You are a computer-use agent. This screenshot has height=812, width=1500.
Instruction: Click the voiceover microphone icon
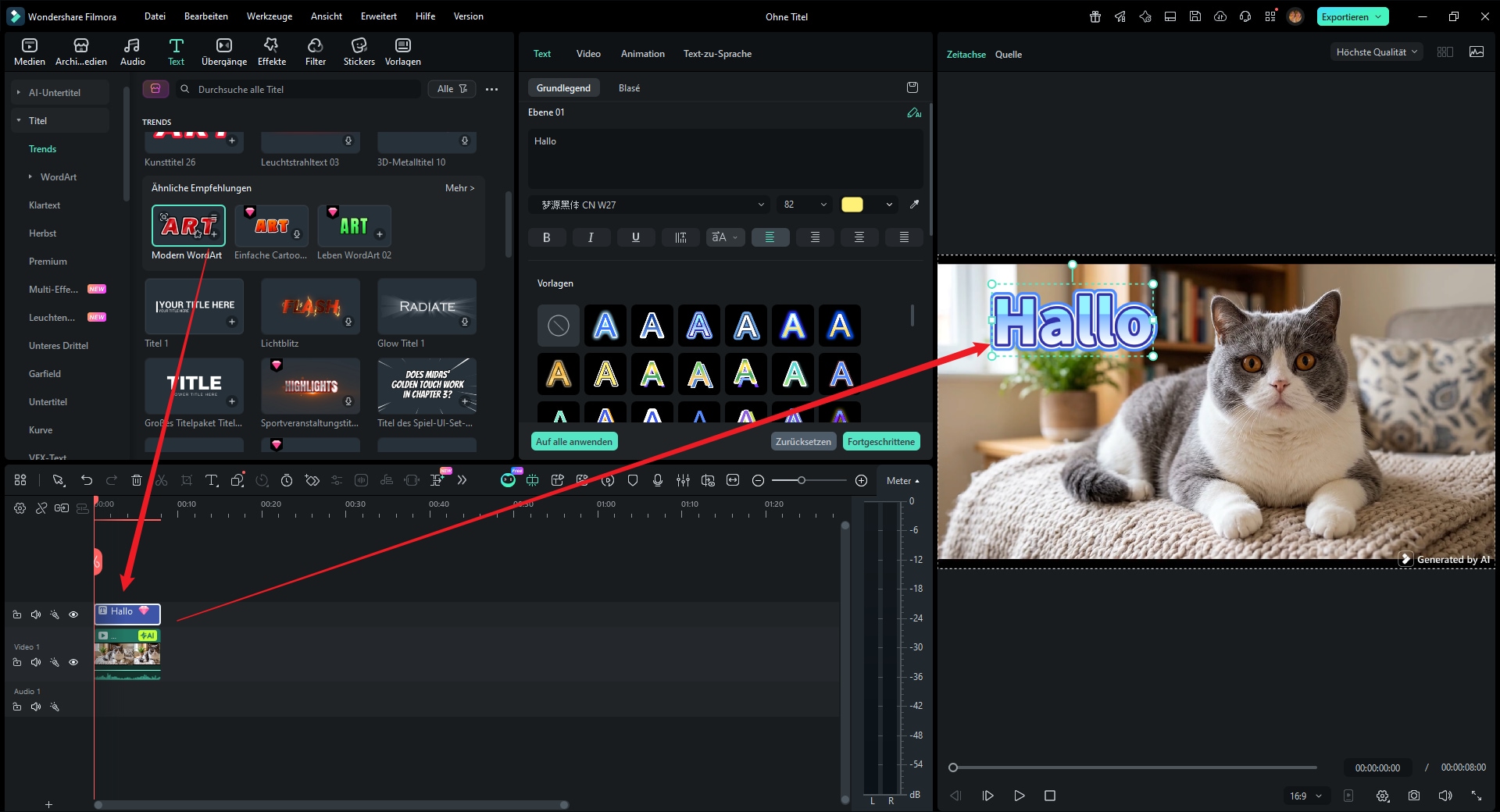(658, 480)
